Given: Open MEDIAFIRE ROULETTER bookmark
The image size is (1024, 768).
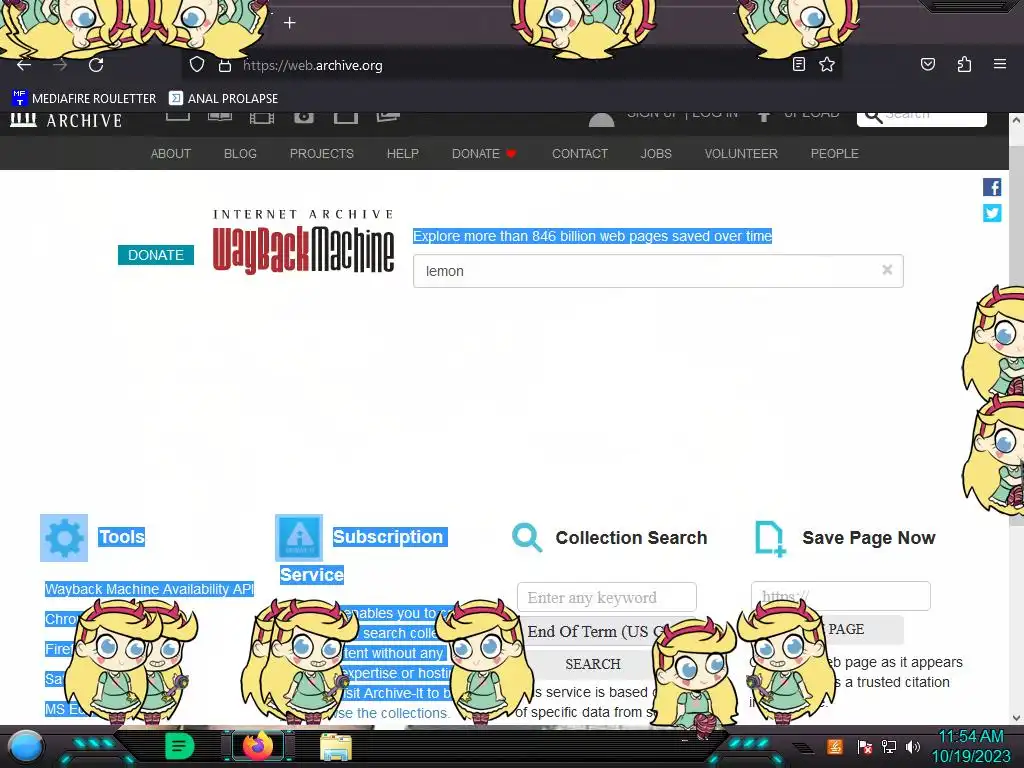Looking at the screenshot, I should (x=84, y=98).
